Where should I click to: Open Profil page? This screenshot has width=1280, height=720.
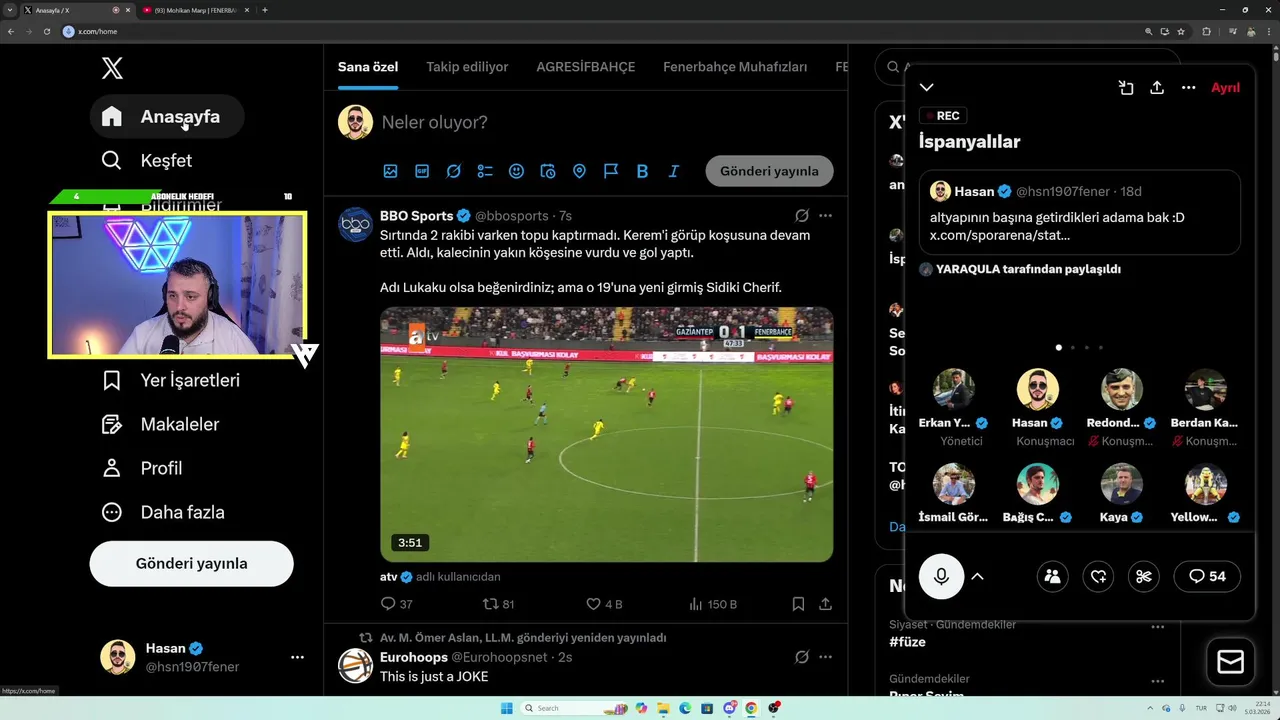click(142, 468)
